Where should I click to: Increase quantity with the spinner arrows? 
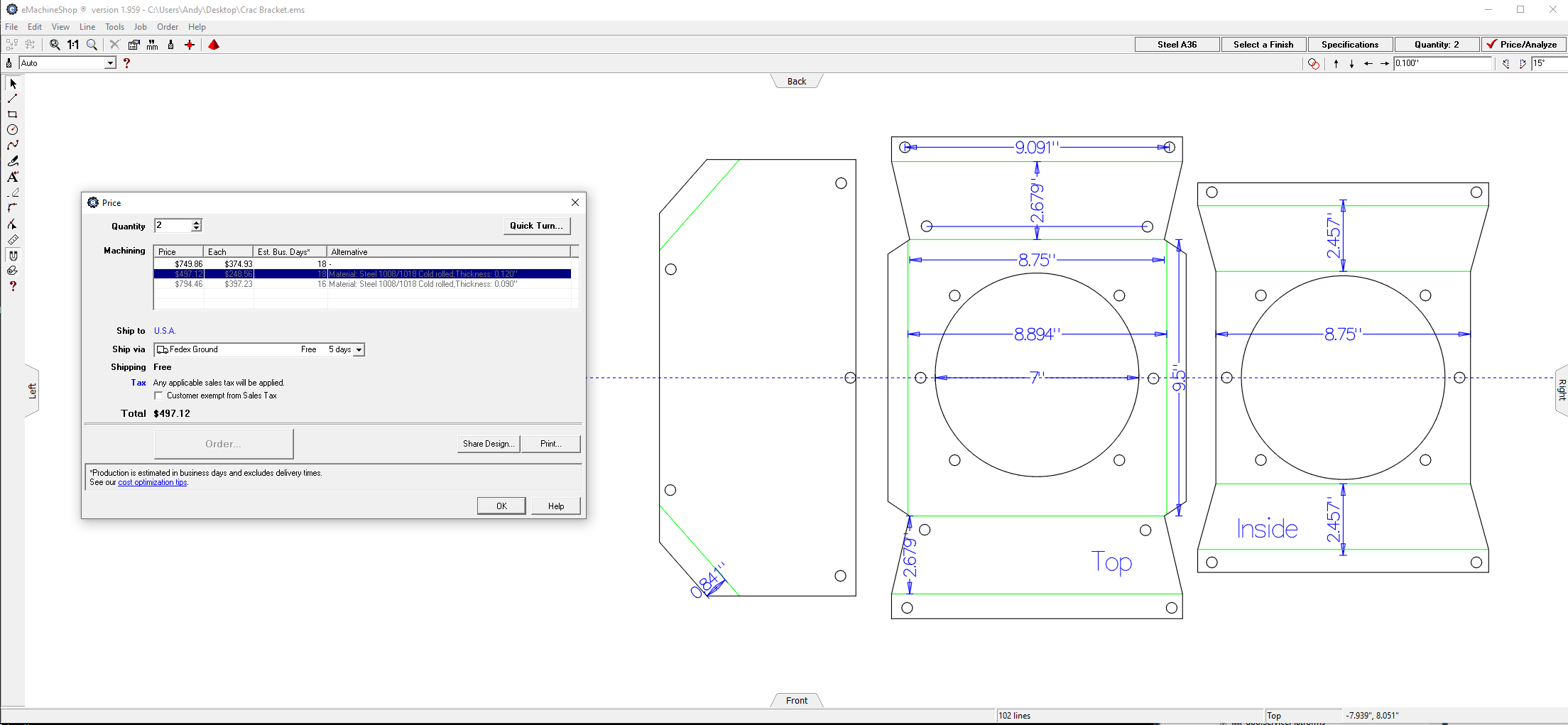[x=197, y=222]
